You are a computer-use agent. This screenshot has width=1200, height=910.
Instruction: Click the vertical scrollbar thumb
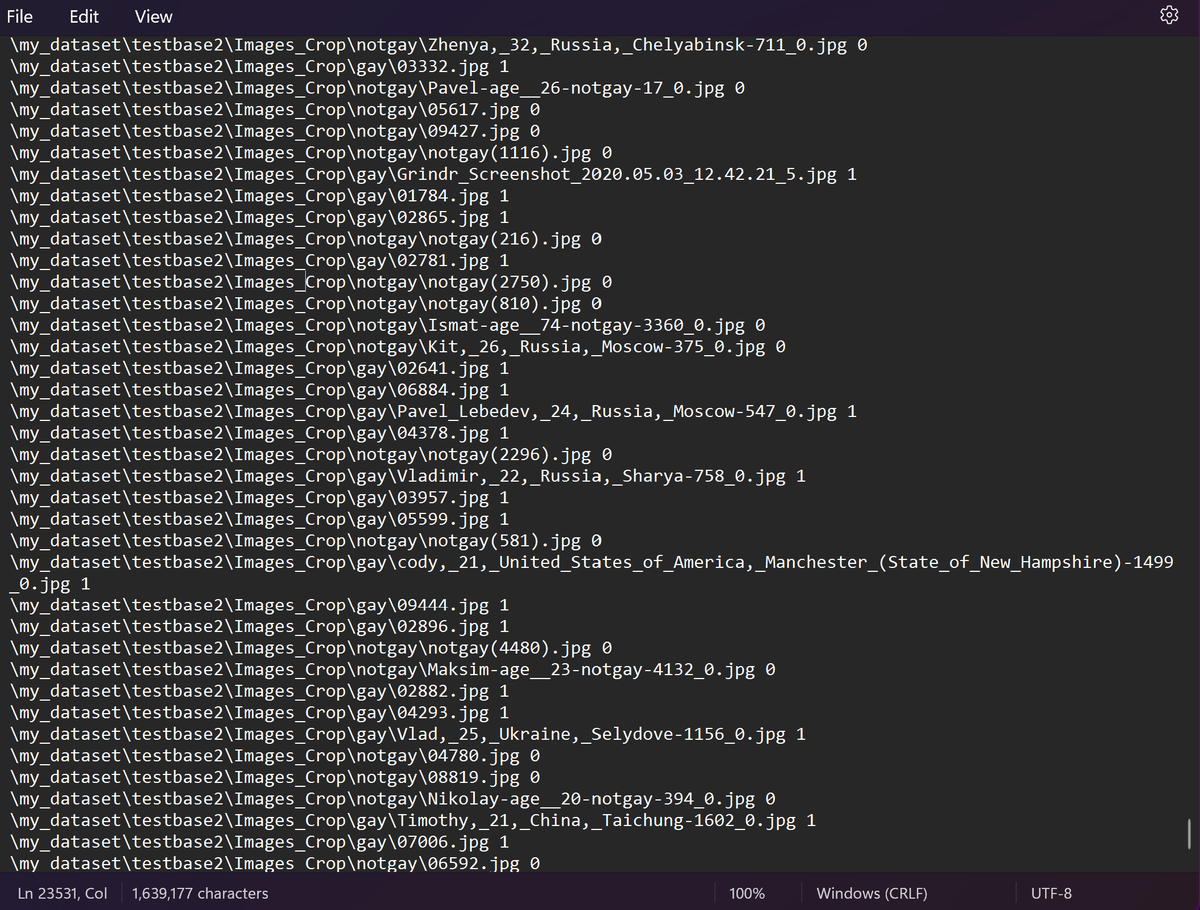point(1188,833)
